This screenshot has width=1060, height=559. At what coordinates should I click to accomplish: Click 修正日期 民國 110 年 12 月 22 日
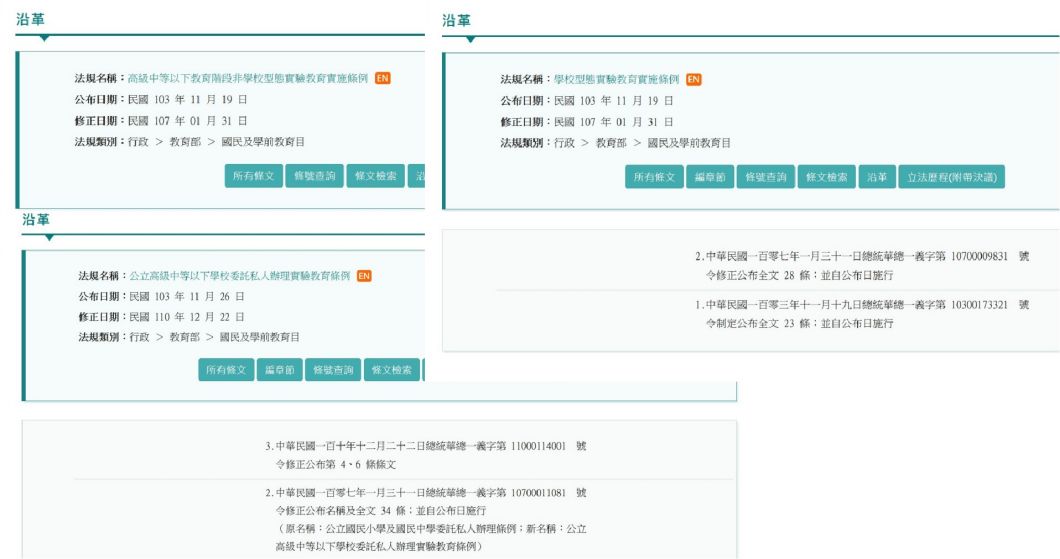(162, 316)
